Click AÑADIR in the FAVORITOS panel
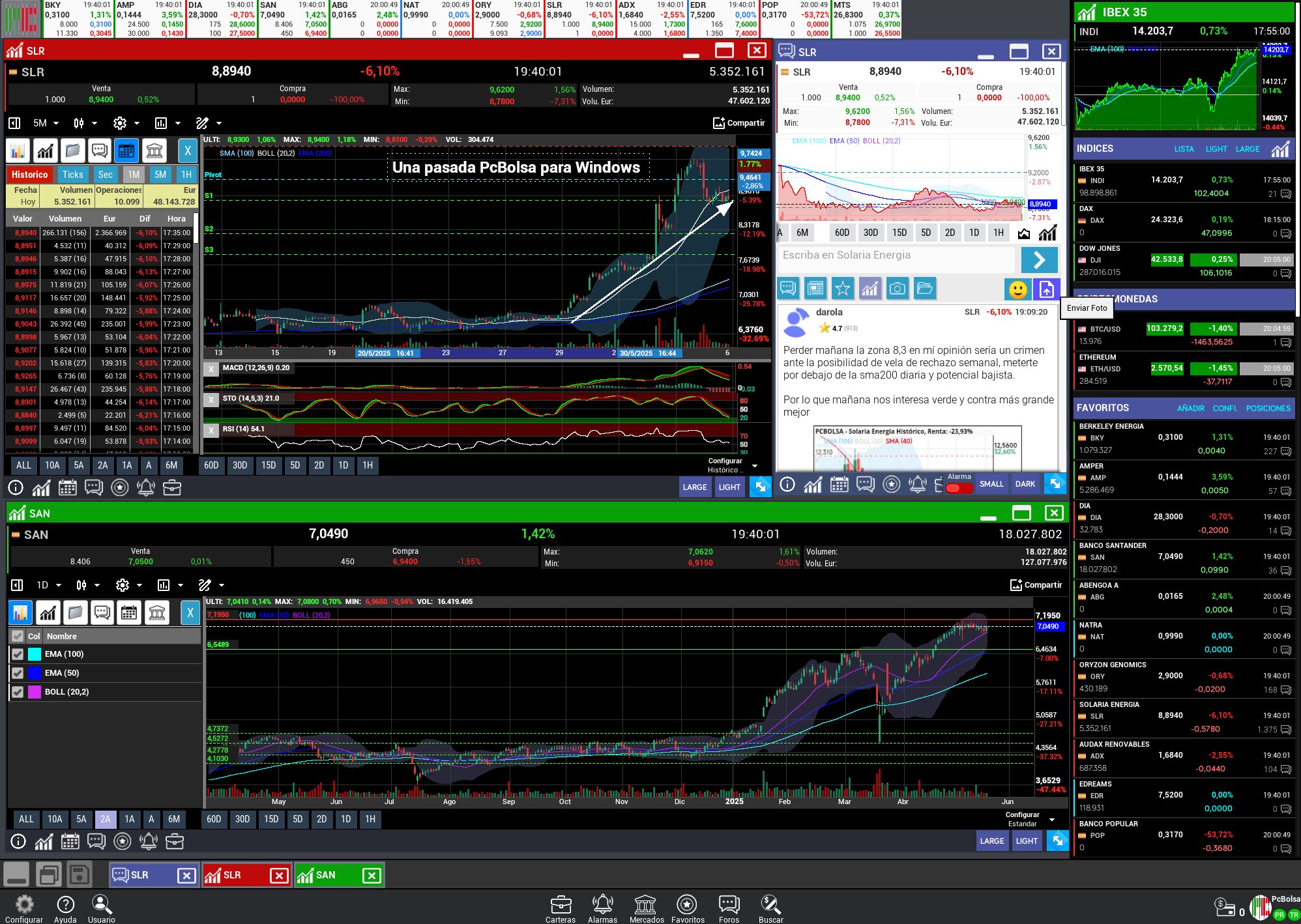This screenshot has height=924, width=1301. pyautogui.click(x=1190, y=409)
